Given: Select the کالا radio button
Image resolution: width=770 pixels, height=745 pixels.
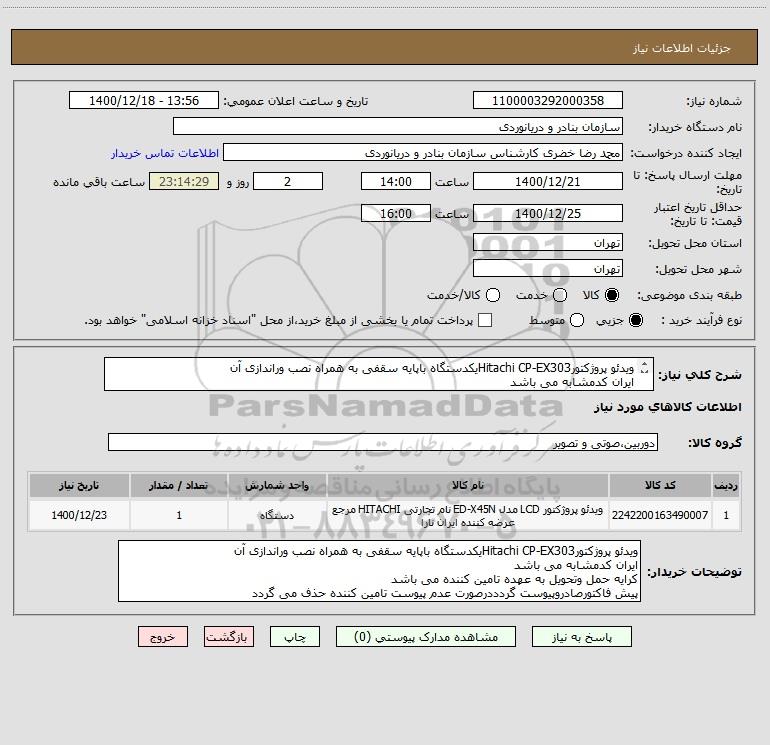Looking at the screenshot, I should point(612,295).
